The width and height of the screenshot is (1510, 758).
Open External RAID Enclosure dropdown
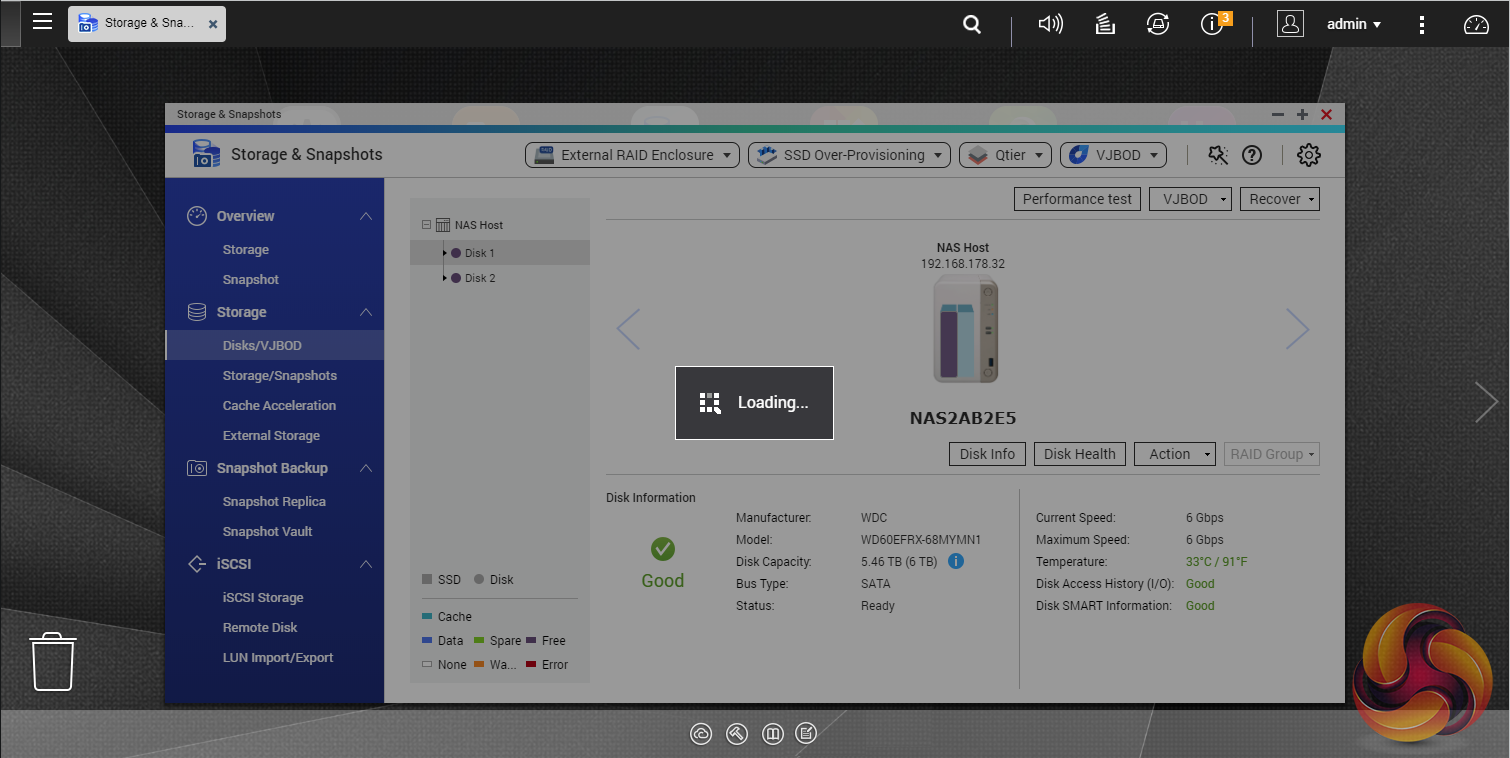point(632,155)
